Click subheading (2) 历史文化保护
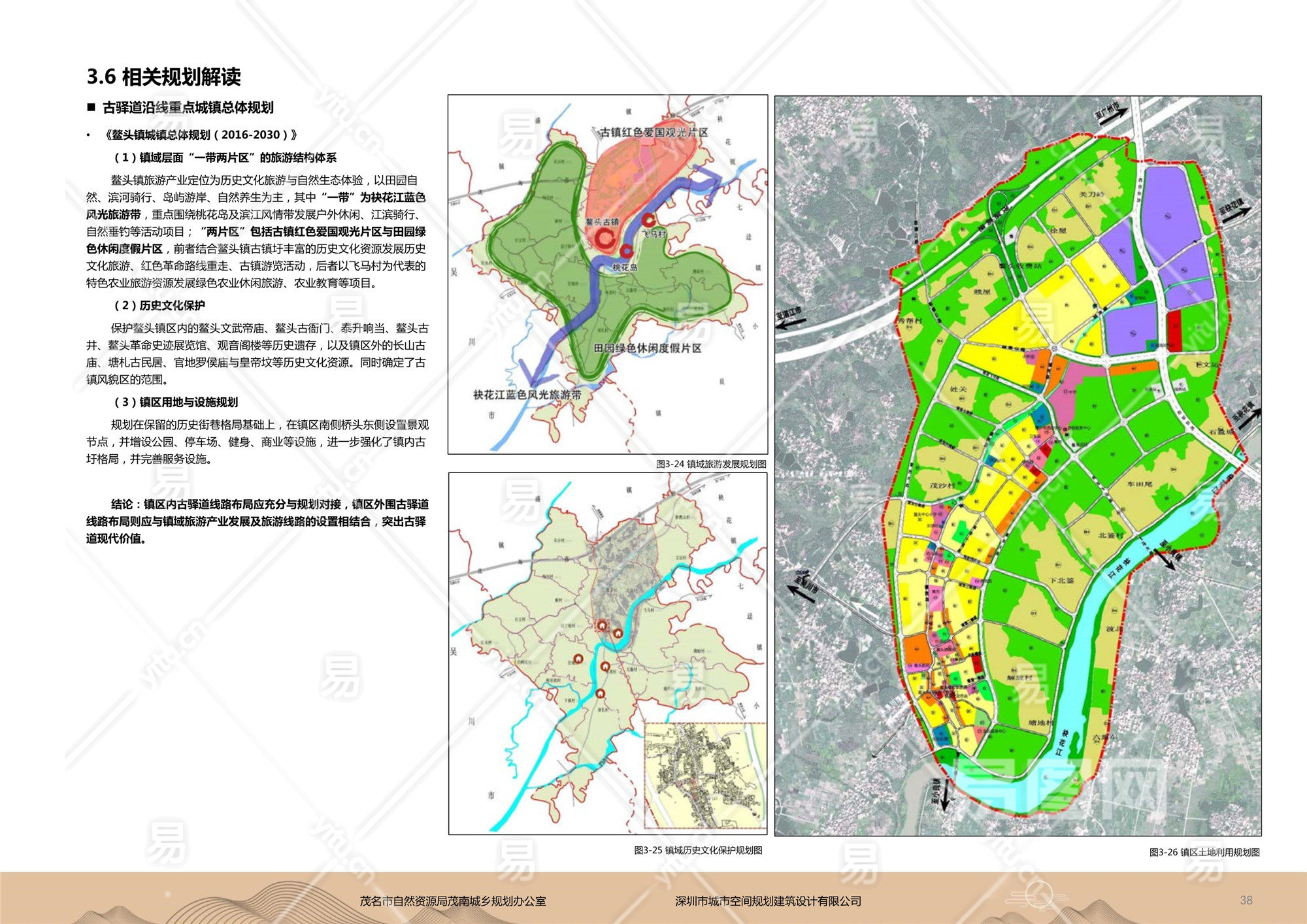 (159, 305)
